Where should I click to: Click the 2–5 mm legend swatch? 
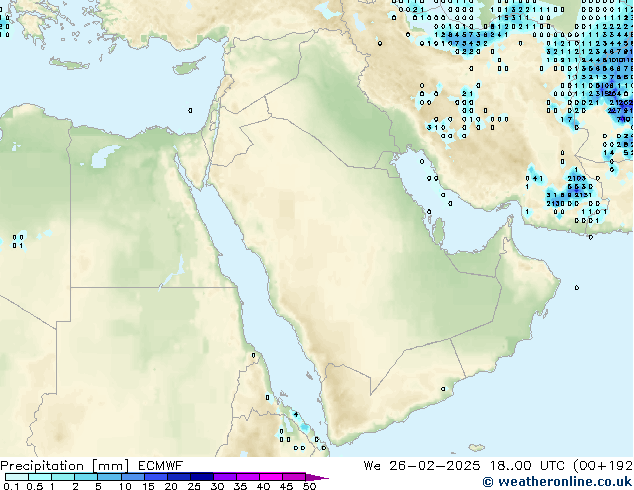pos(87,477)
